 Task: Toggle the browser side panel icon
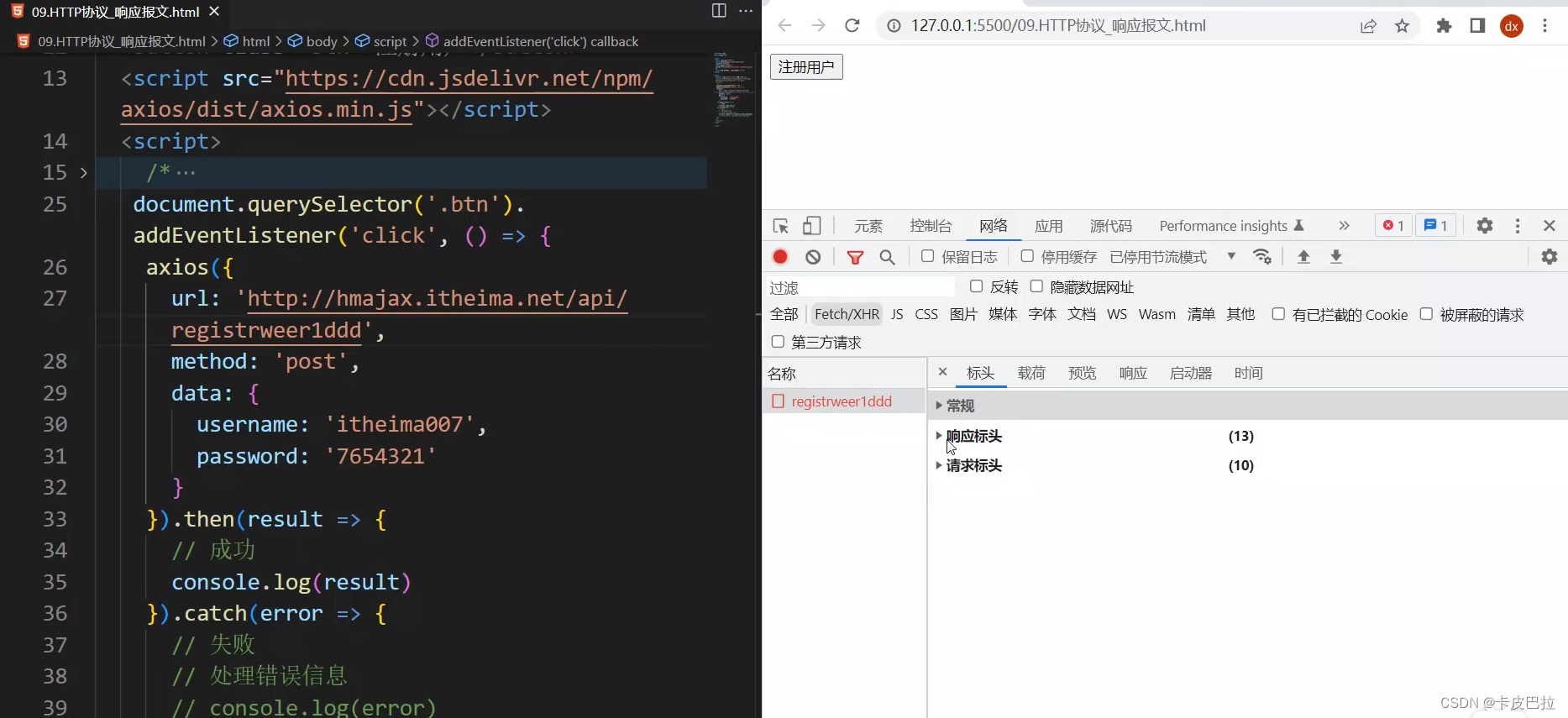tap(1477, 26)
